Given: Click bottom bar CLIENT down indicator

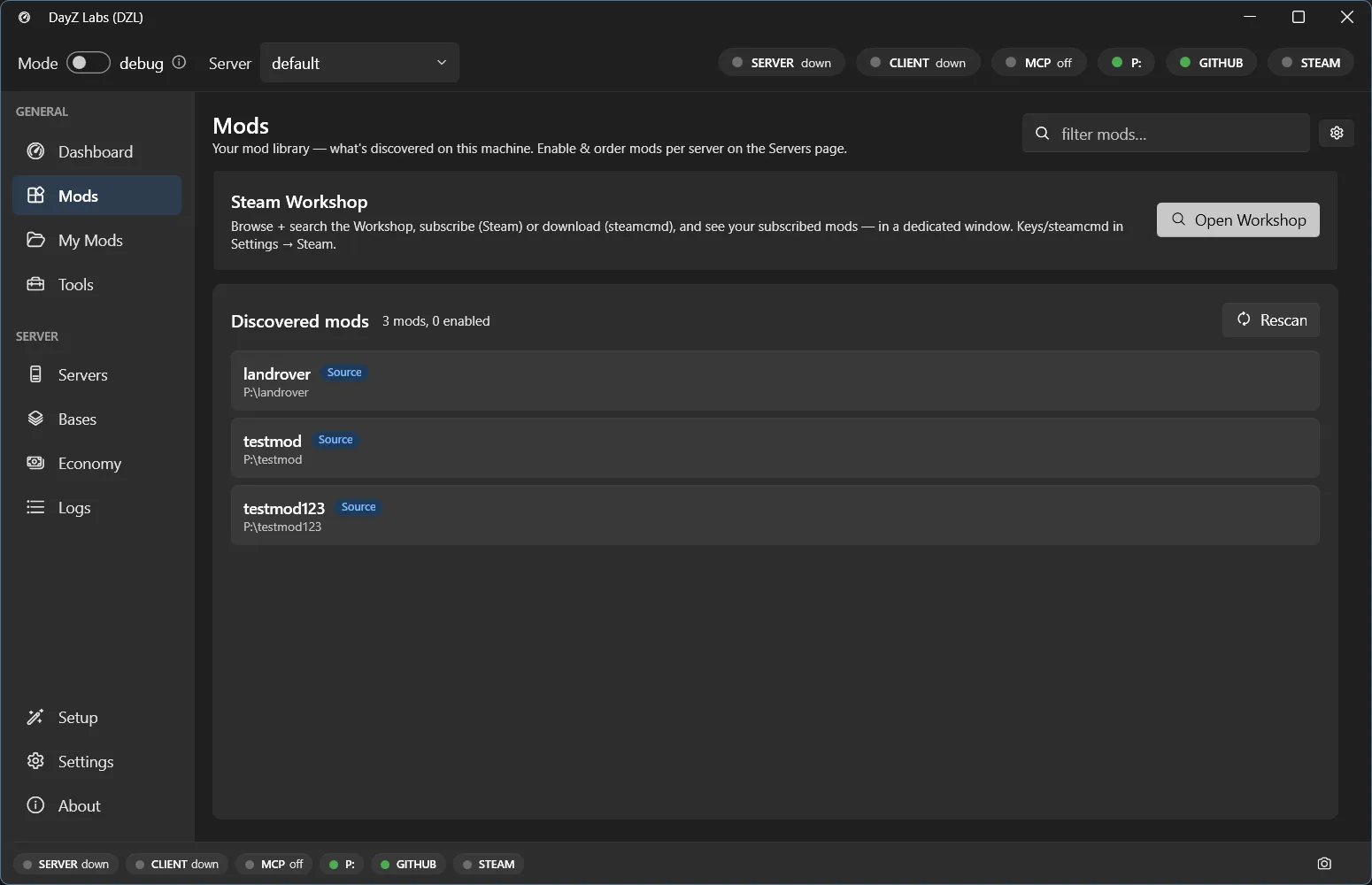Looking at the screenshot, I should click(x=177, y=864).
